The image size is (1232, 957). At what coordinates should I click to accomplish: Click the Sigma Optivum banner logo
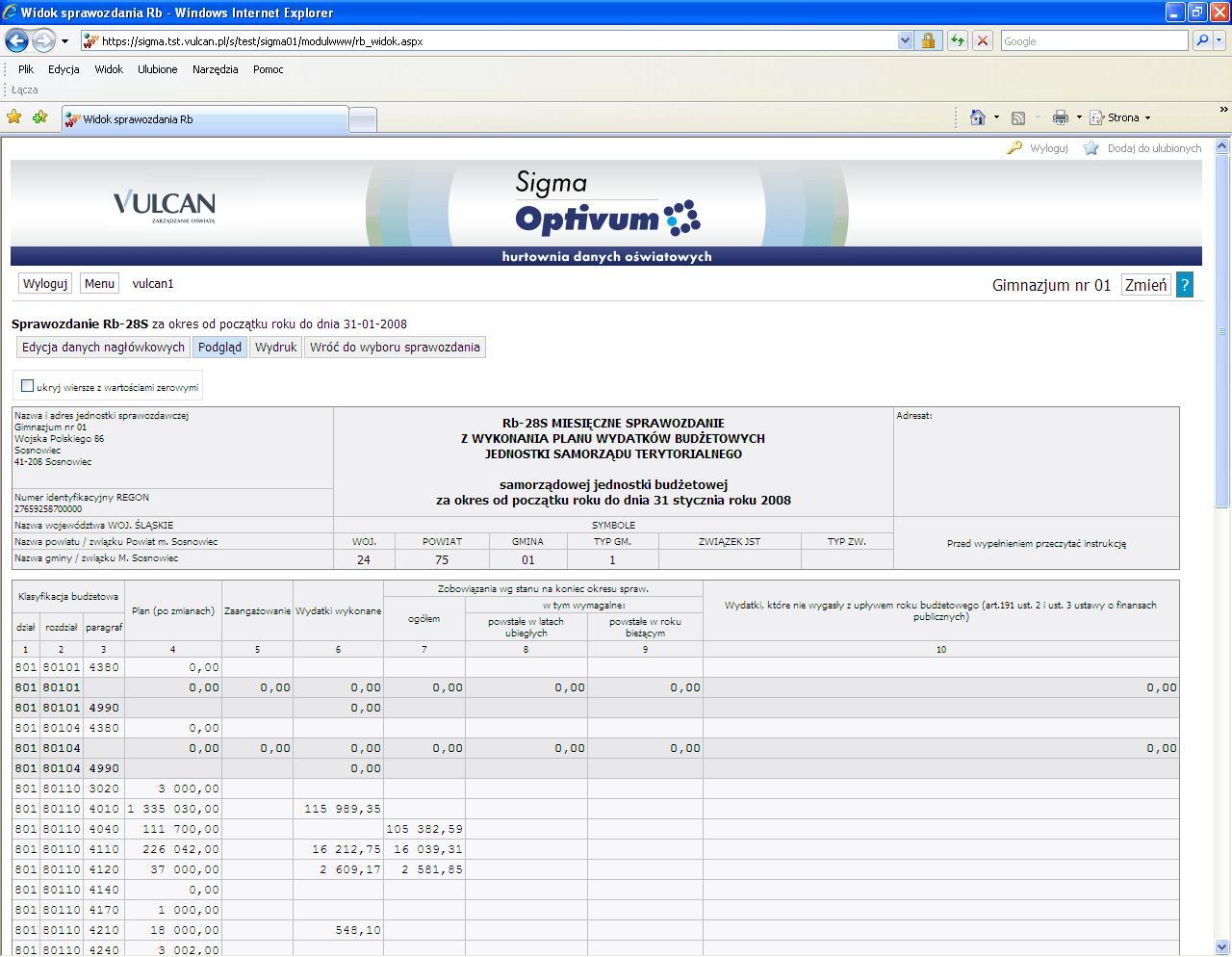(606, 203)
